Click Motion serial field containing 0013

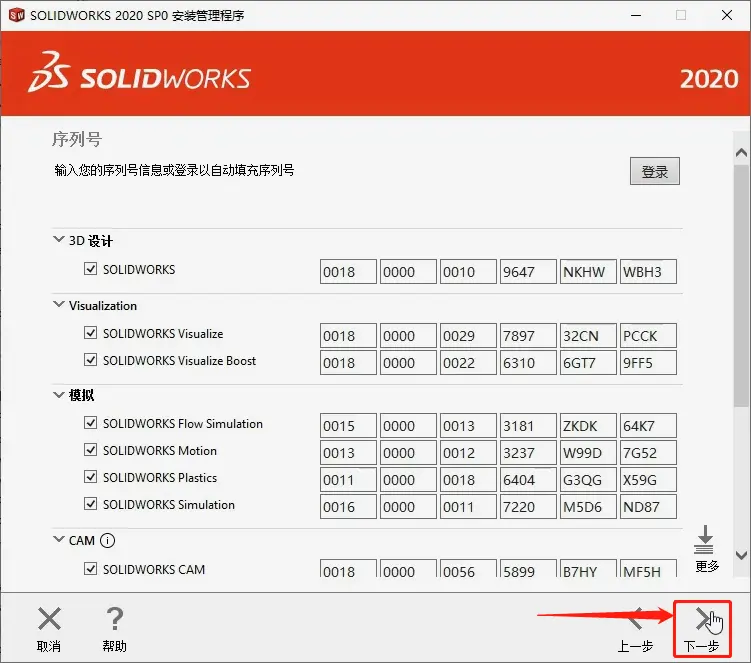point(348,453)
